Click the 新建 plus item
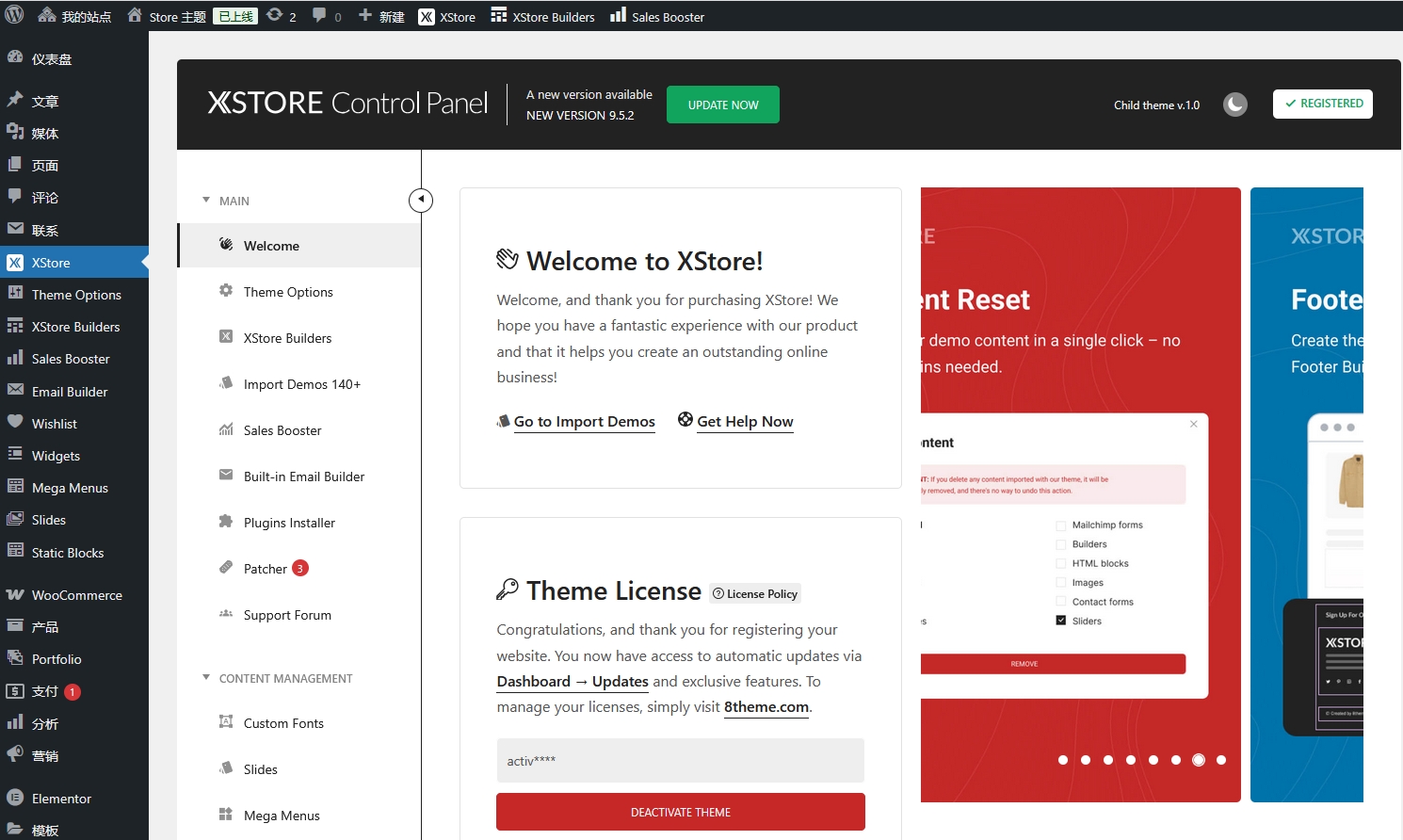The image size is (1403, 840). click(x=381, y=16)
